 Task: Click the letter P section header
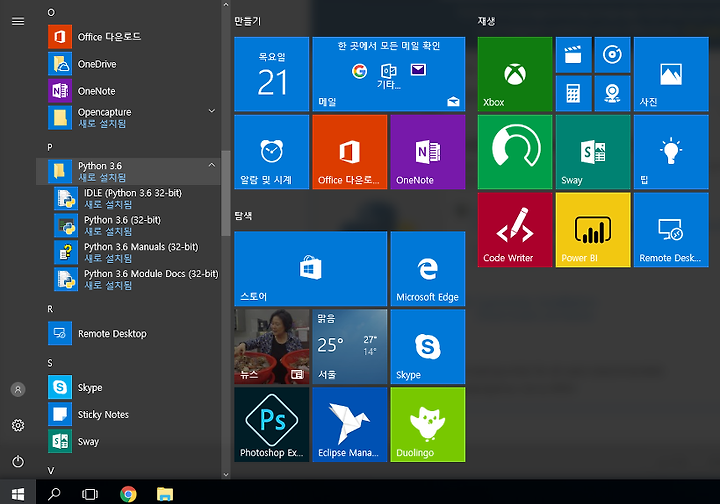click(x=50, y=147)
